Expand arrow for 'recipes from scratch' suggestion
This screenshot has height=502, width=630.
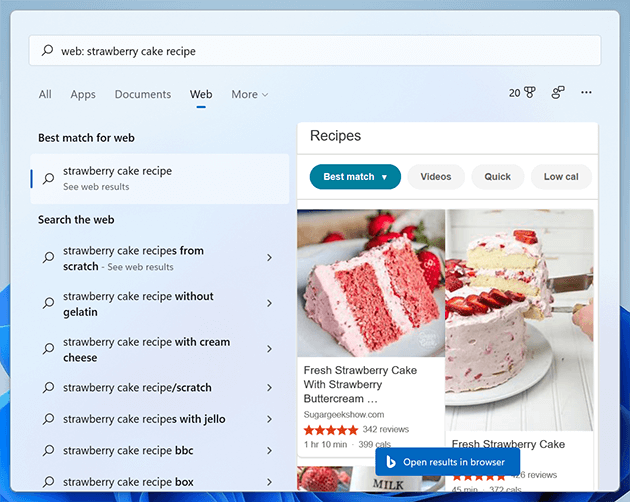coord(269,258)
